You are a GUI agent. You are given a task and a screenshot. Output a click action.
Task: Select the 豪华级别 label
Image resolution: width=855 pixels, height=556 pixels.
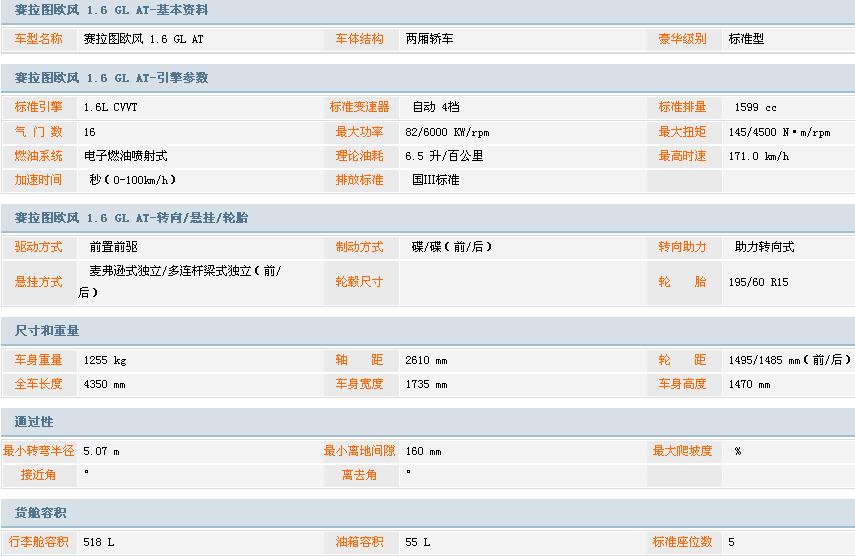point(682,39)
